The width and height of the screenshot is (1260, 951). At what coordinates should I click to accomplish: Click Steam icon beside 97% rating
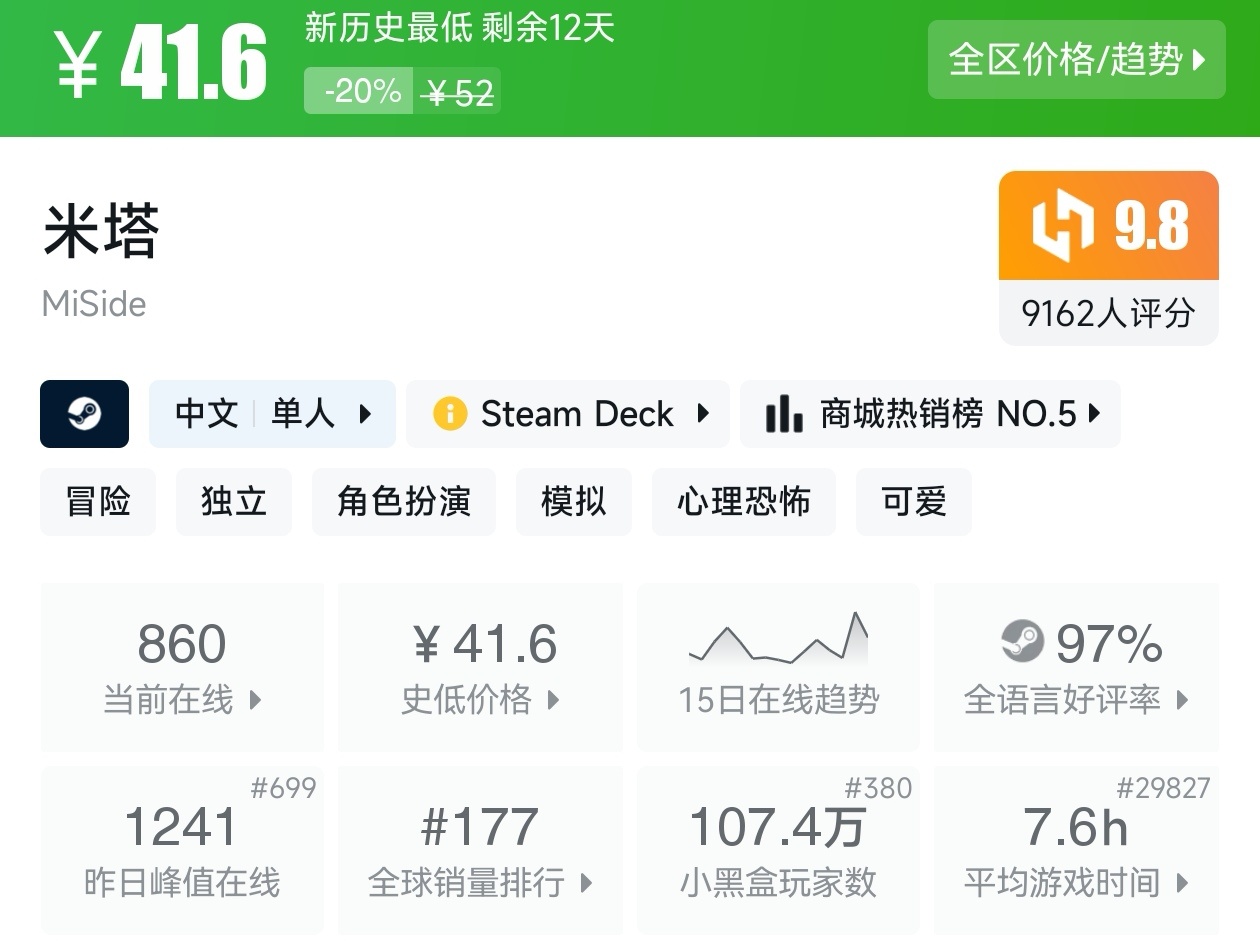[x=1022, y=643]
